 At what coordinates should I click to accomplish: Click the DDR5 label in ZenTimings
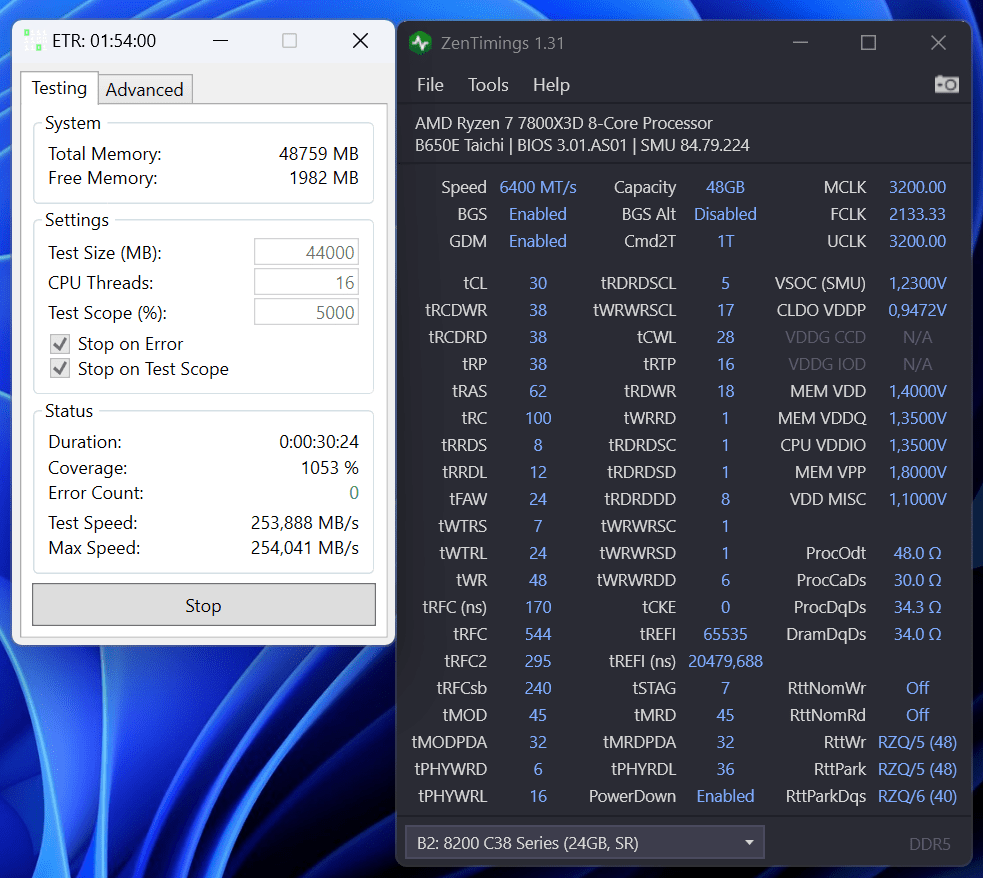[930, 844]
